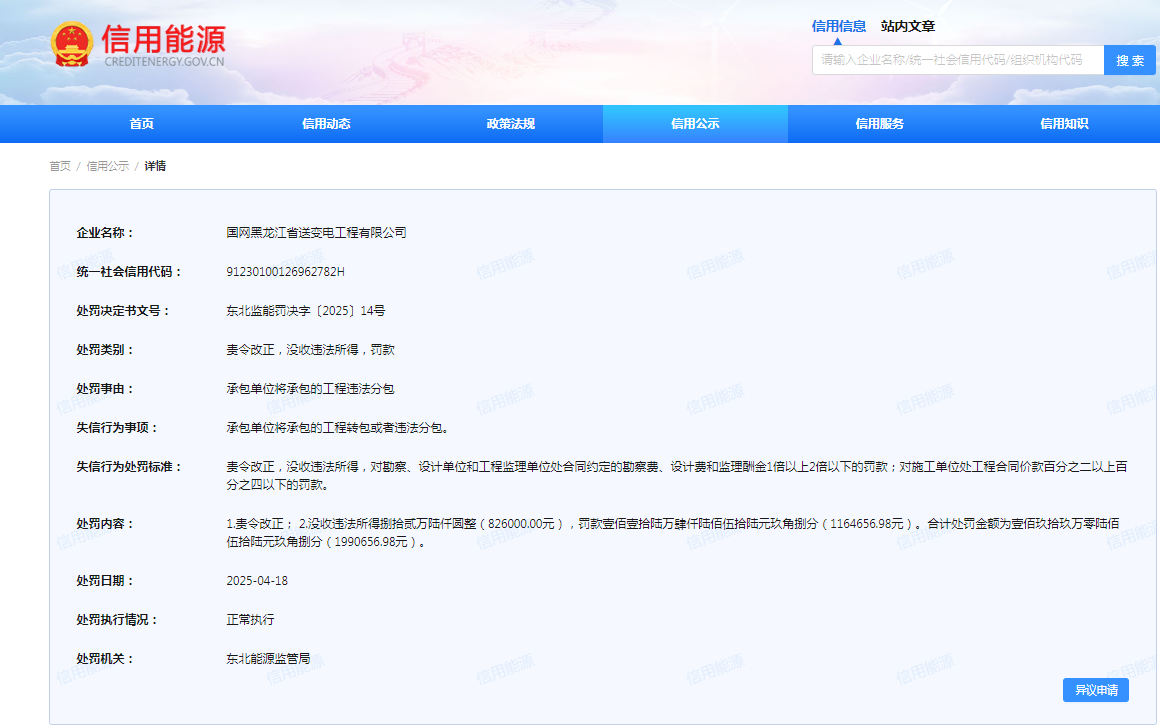This screenshot has height=728, width=1160.
Task: Switch search mode to 站内文章 tab
Action: (908, 26)
